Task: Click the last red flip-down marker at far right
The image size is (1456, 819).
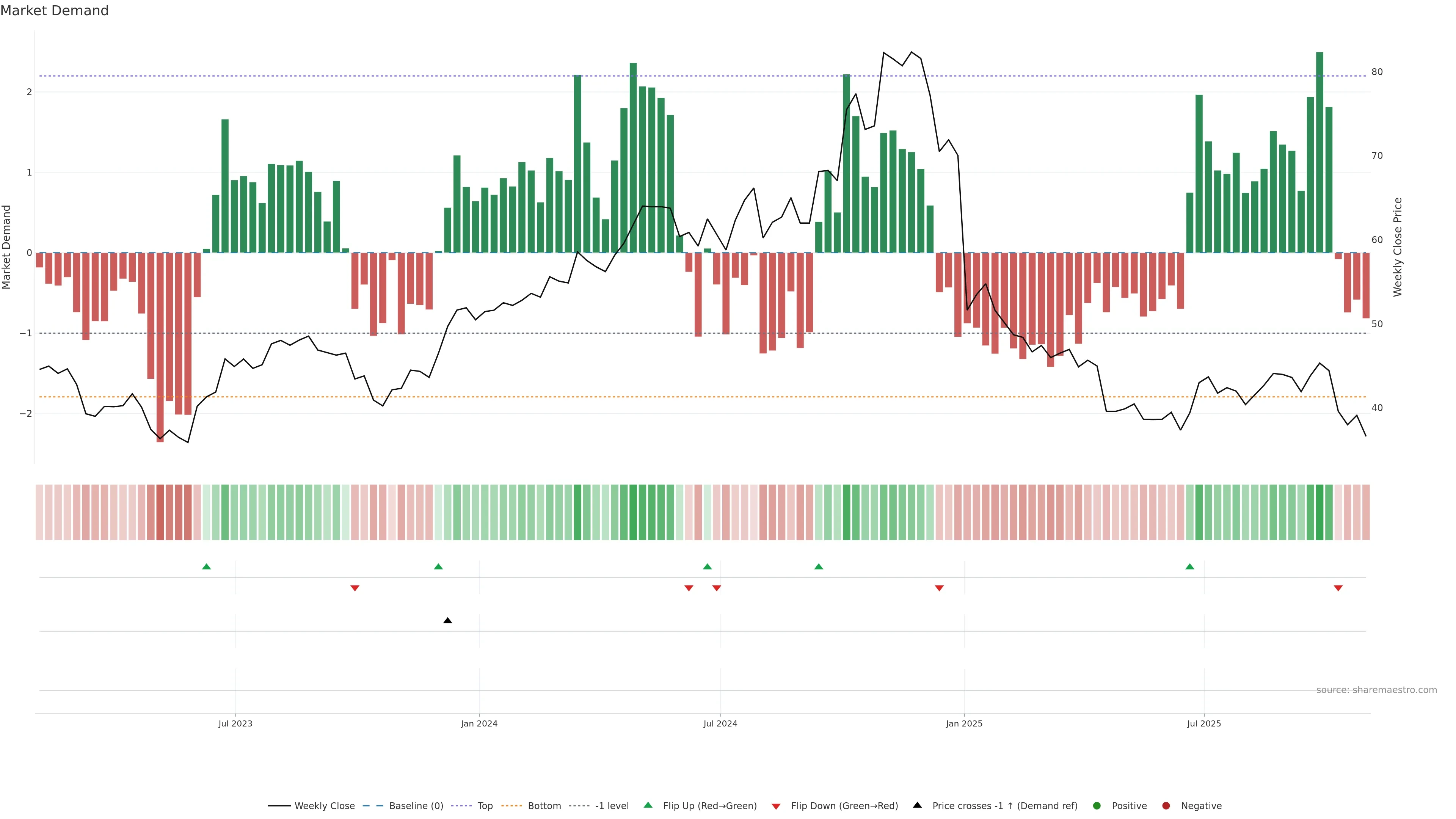Action: [1338, 588]
